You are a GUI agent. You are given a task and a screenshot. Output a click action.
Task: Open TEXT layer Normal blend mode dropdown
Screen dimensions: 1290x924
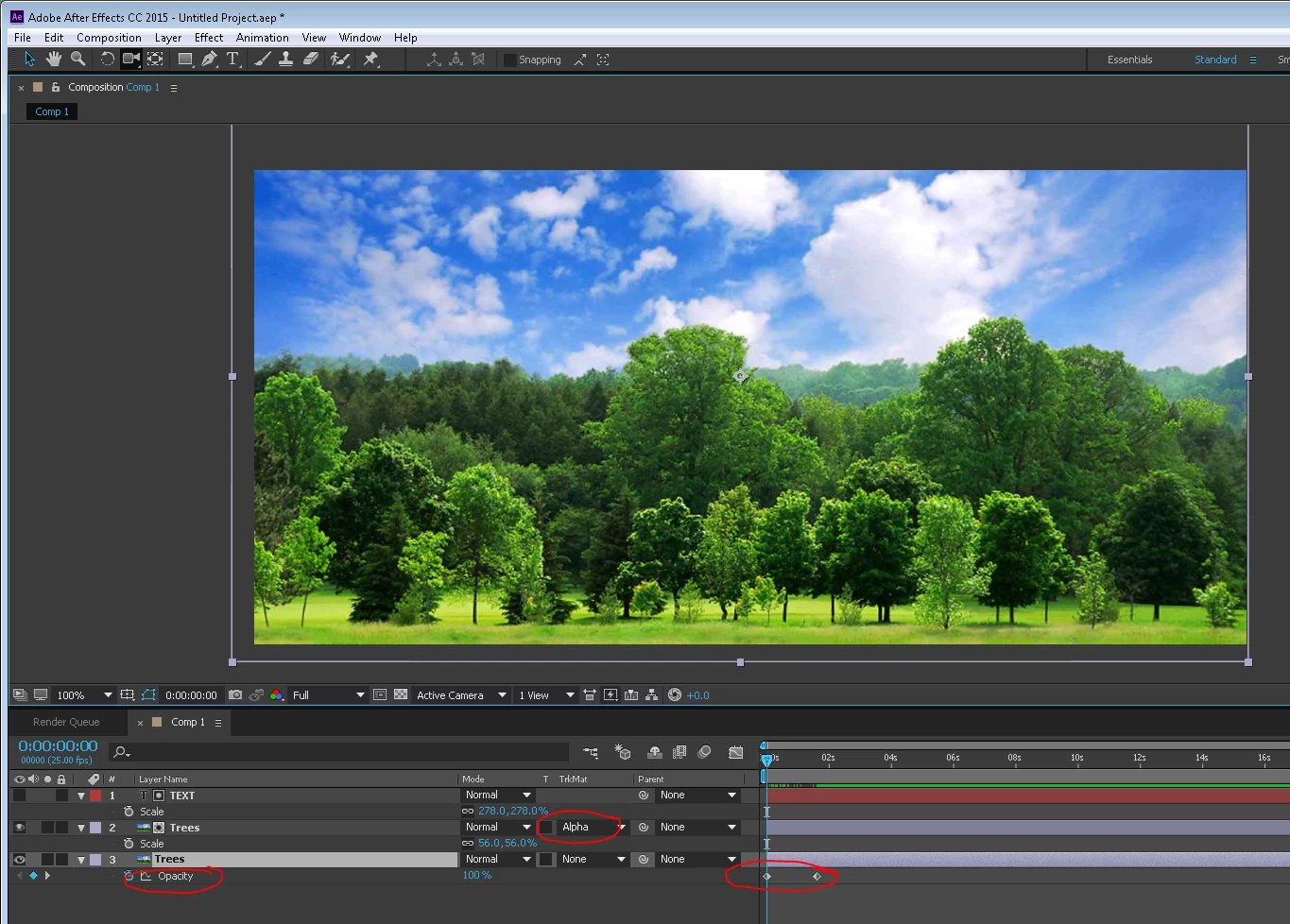pos(498,795)
